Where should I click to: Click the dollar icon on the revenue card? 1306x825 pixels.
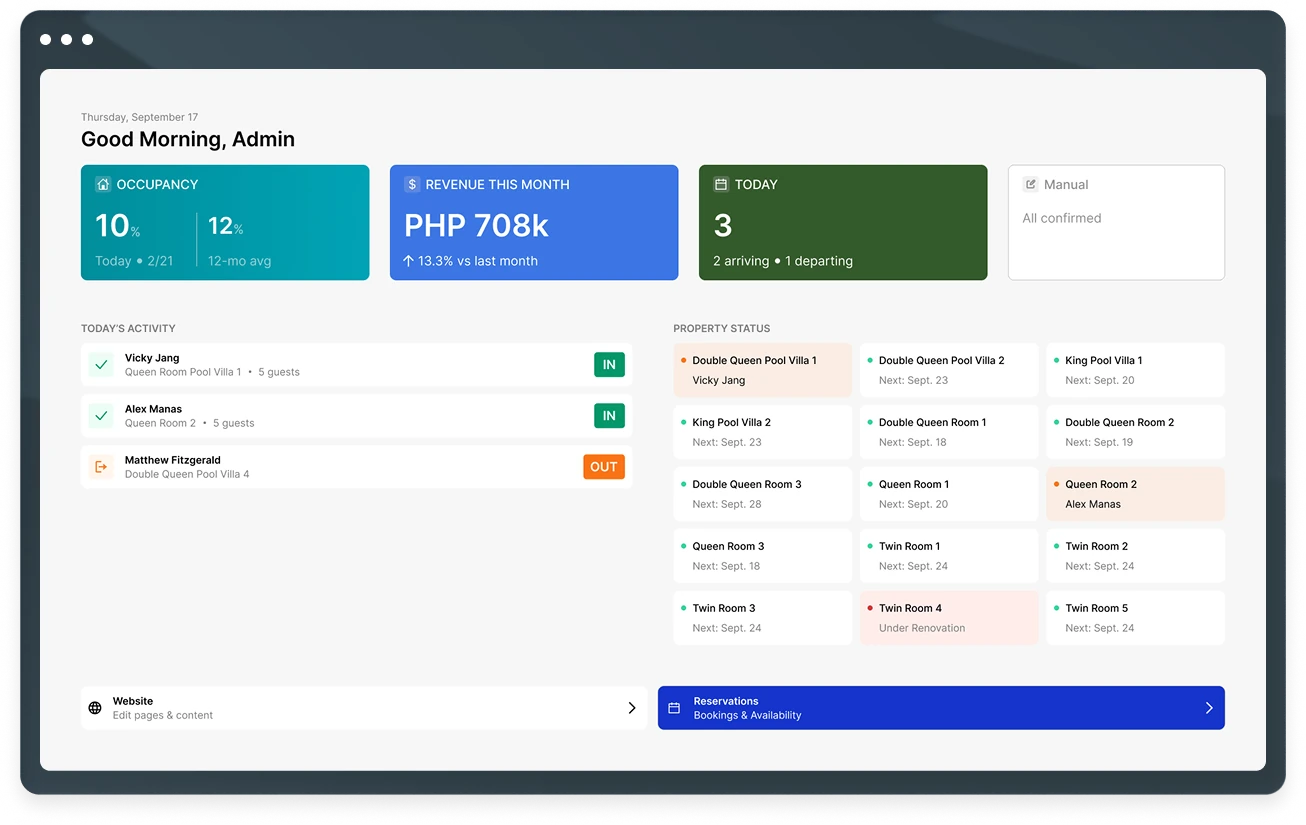pyautogui.click(x=412, y=184)
